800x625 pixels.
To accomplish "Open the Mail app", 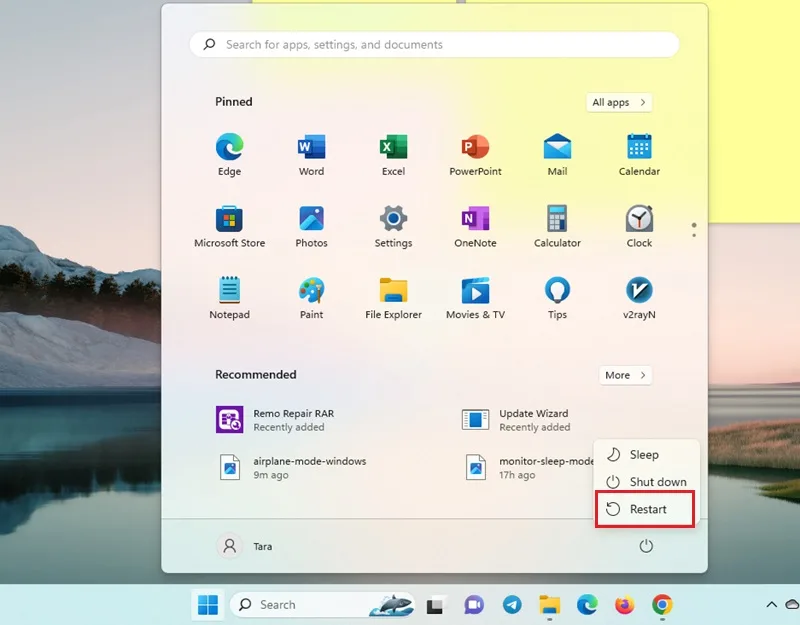I will 557,155.
